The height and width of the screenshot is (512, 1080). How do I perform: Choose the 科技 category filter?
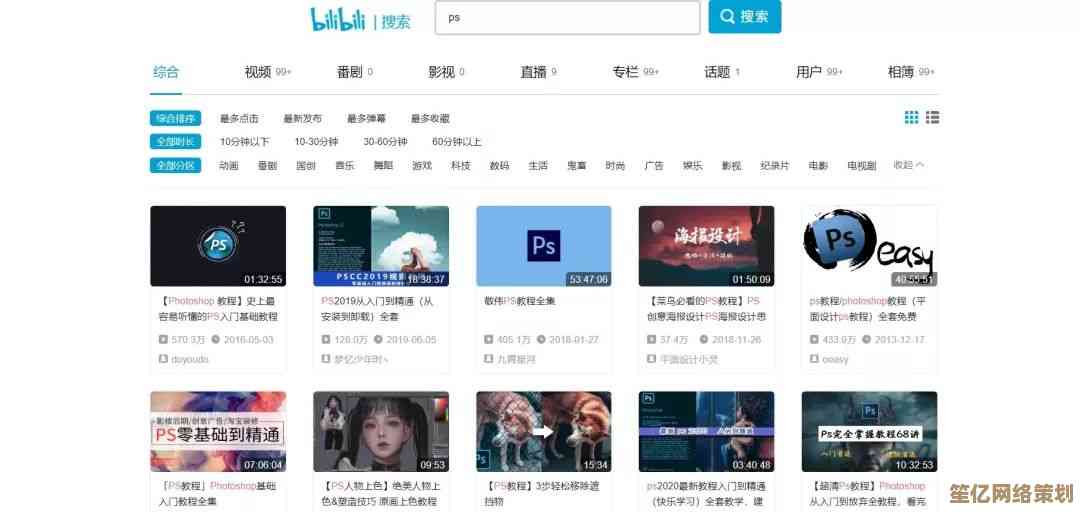pos(460,166)
